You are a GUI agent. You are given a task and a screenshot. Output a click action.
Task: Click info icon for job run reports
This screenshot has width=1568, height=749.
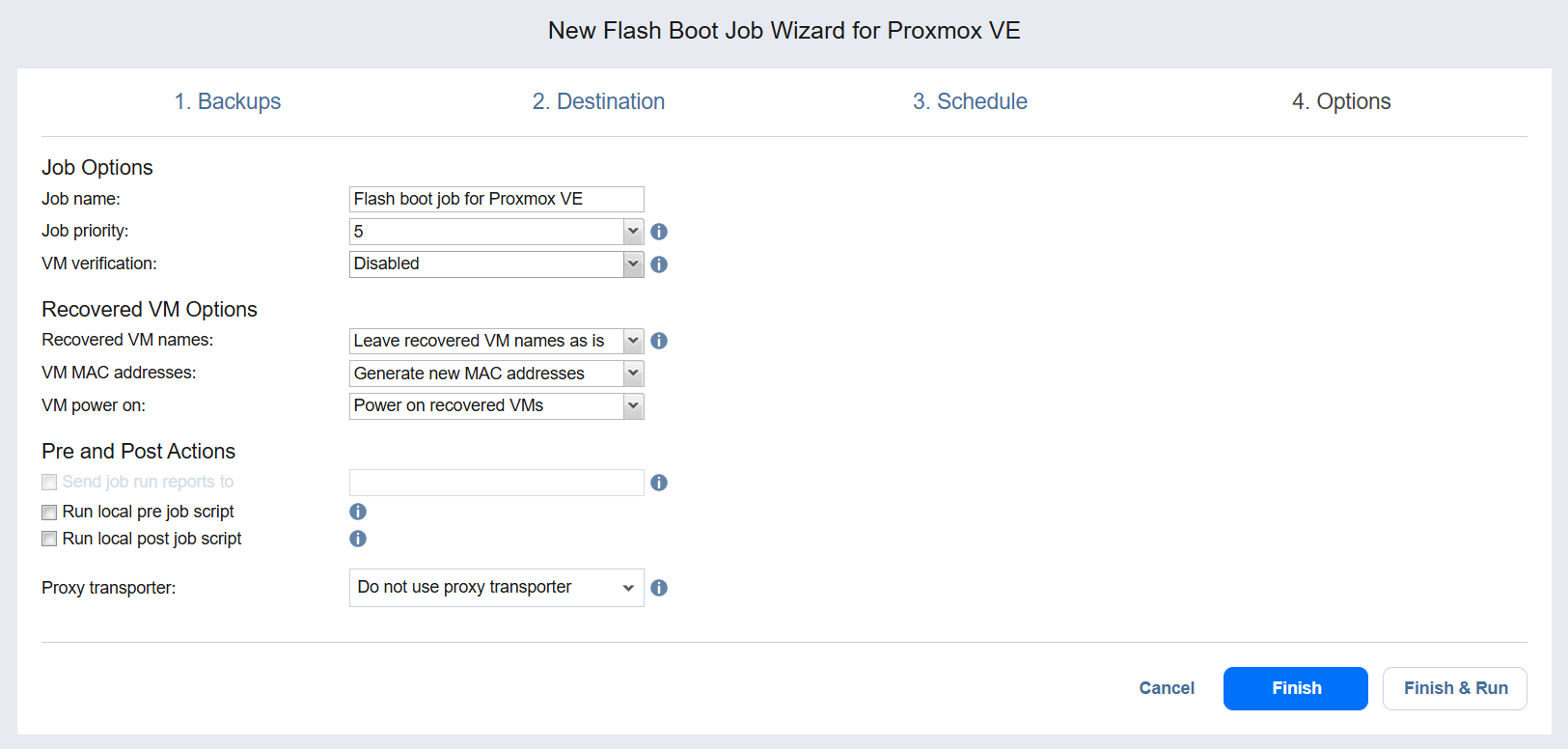click(659, 483)
